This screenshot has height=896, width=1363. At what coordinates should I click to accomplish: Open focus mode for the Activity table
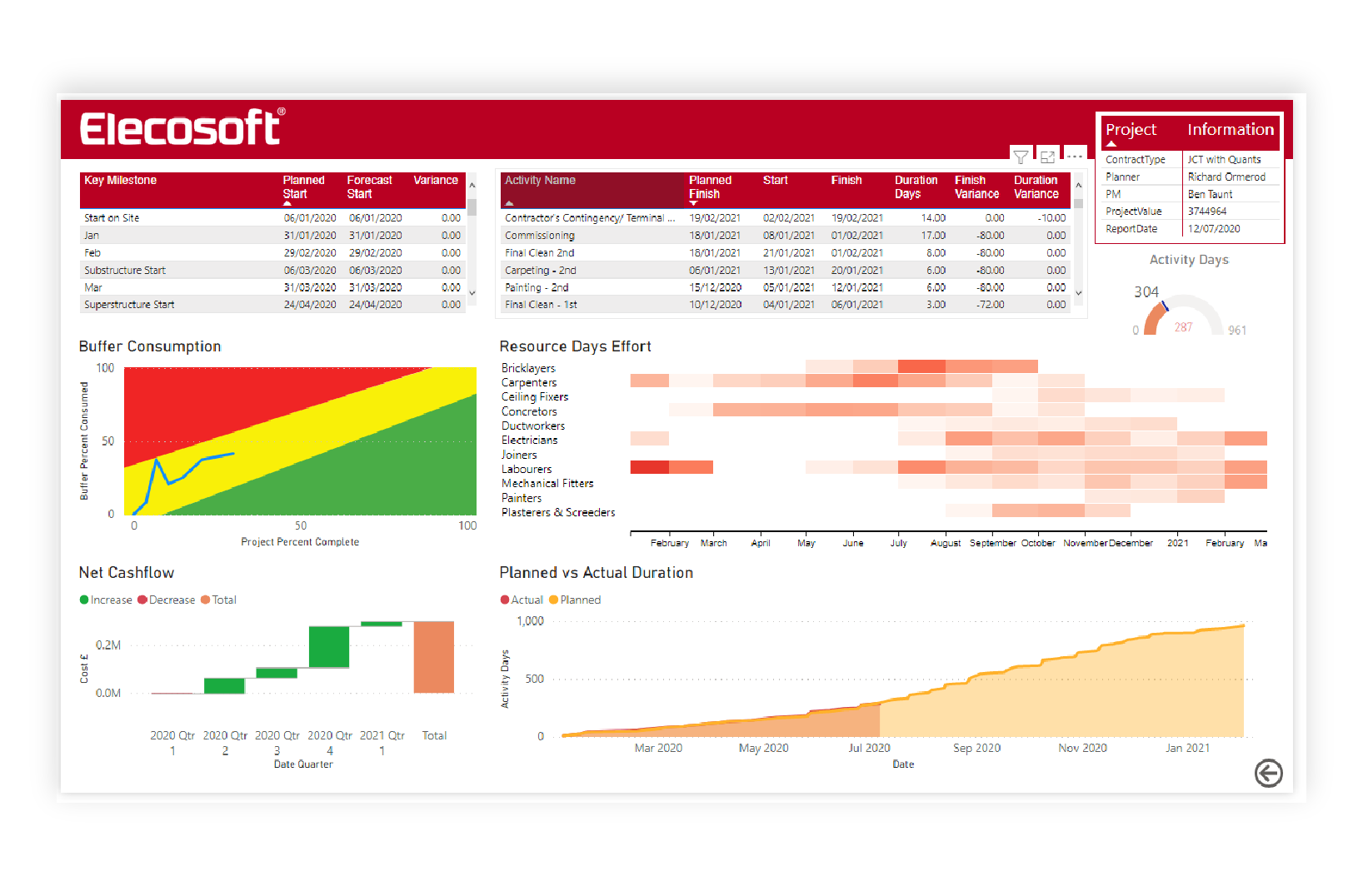tap(1047, 157)
